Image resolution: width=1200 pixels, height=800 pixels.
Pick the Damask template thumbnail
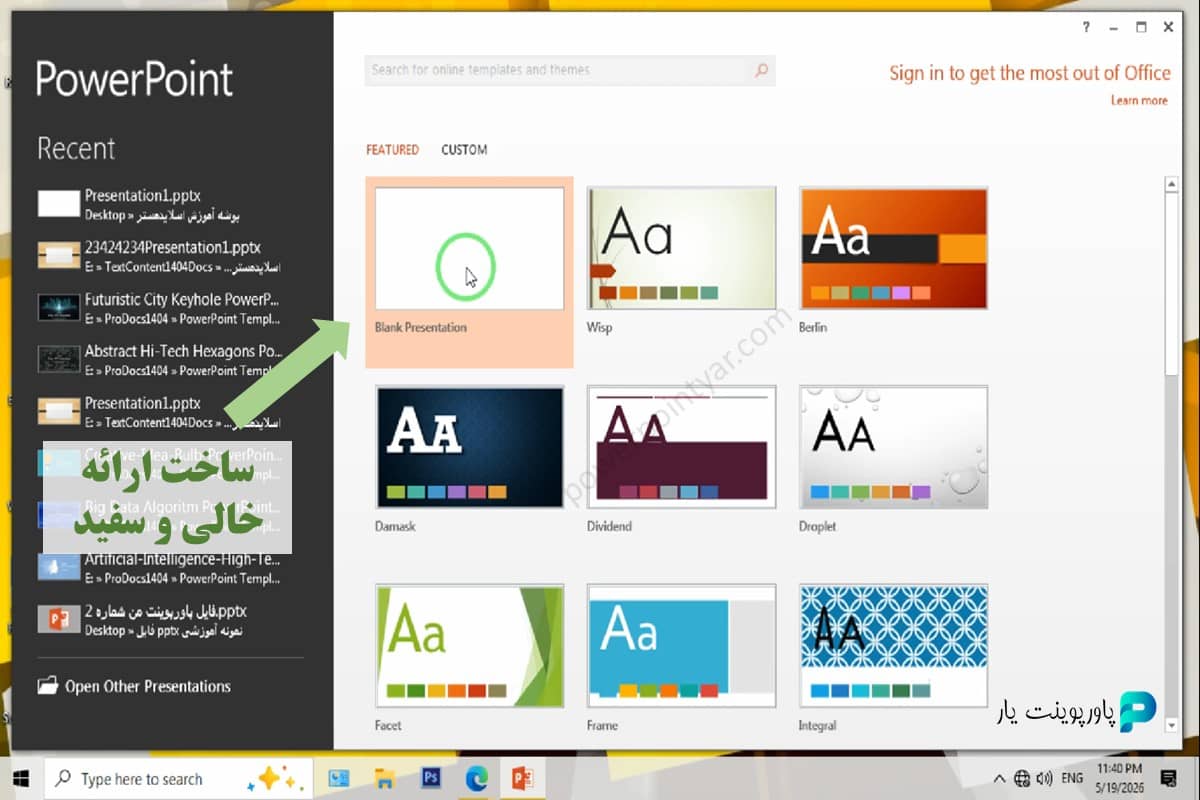[x=469, y=447]
